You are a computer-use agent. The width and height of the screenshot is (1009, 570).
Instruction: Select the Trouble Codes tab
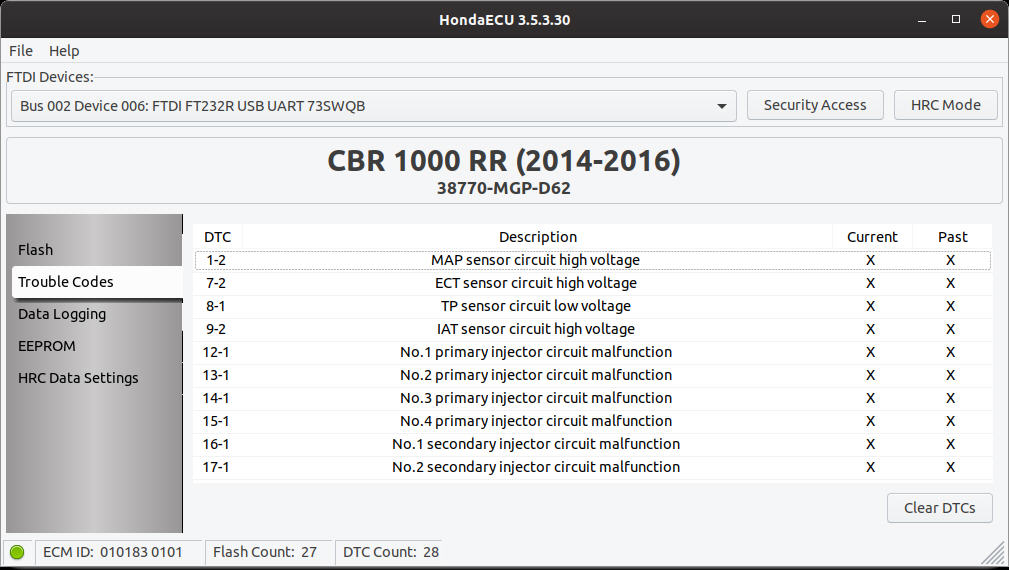point(97,282)
